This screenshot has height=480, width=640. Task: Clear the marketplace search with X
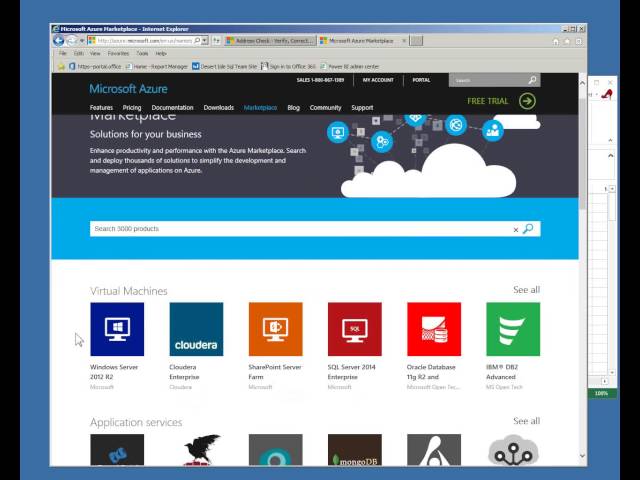click(x=516, y=230)
